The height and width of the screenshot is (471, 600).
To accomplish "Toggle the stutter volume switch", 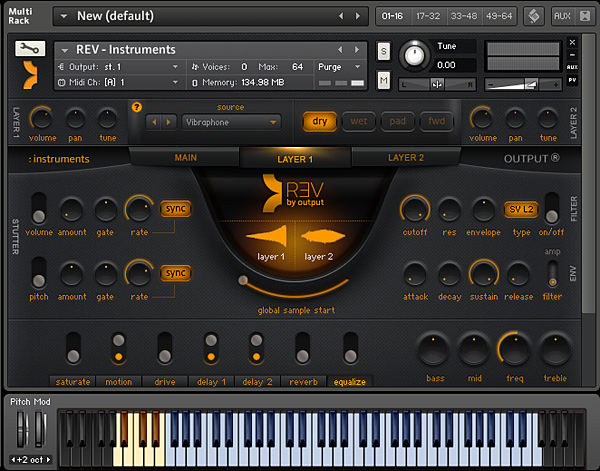I will [x=39, y=208].
